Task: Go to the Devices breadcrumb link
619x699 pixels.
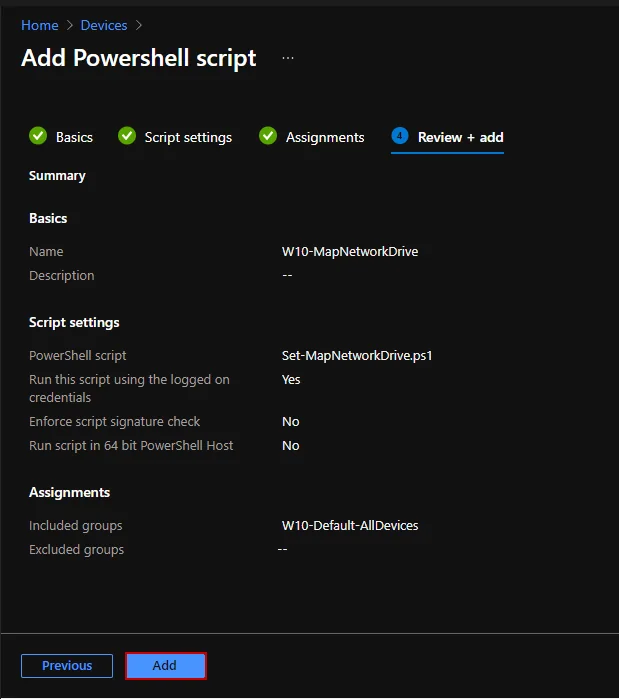Action: click(104, 25)
